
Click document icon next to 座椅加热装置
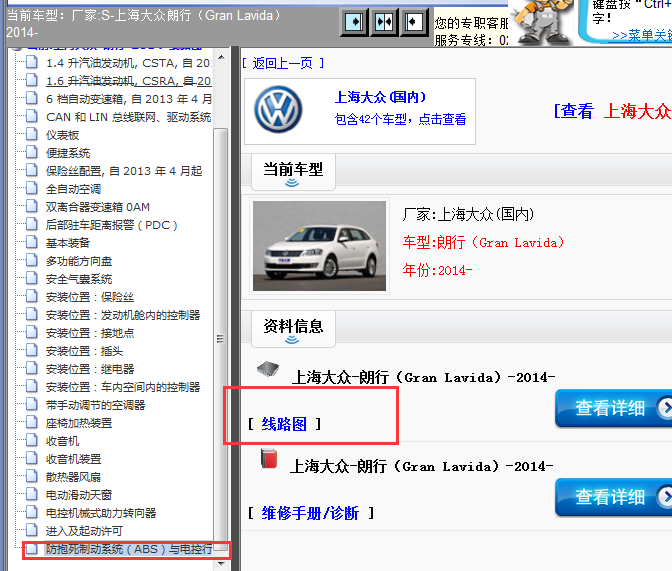tap(31, 423)
